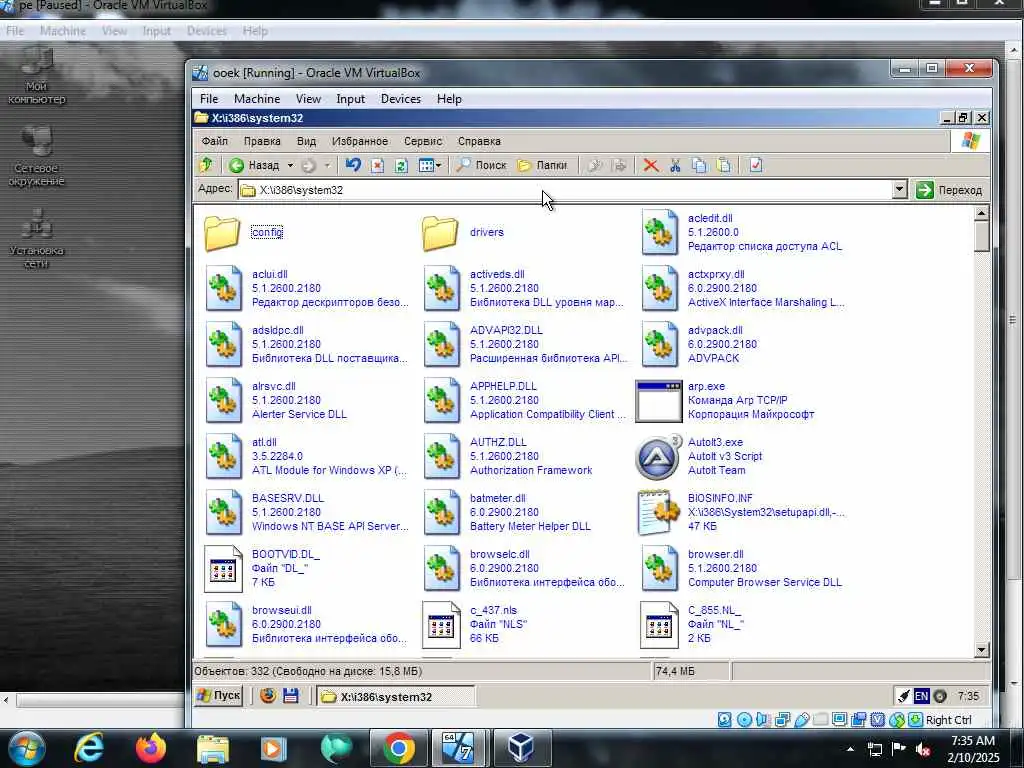
Task: Click the VirtualBox cube host taskbar icon
Action: [521, 748]
